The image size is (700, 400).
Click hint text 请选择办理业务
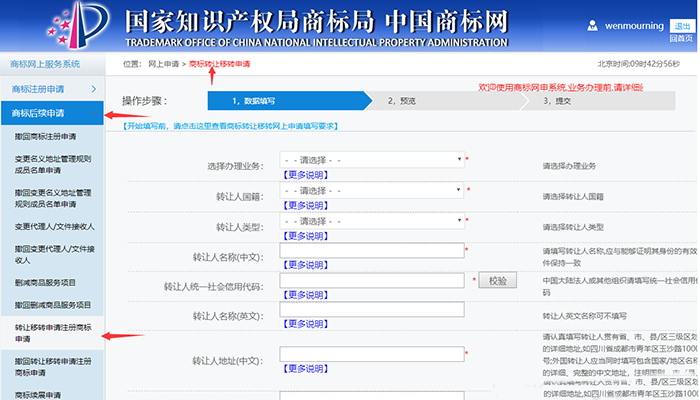[569, 166]
